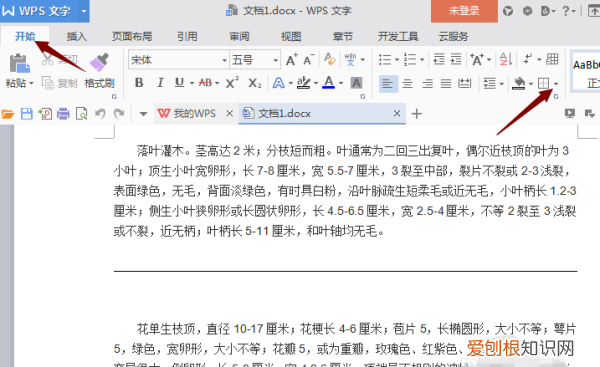Expand the highlight color dropdown arrow

pyautogui.click(x=316, y=83)
